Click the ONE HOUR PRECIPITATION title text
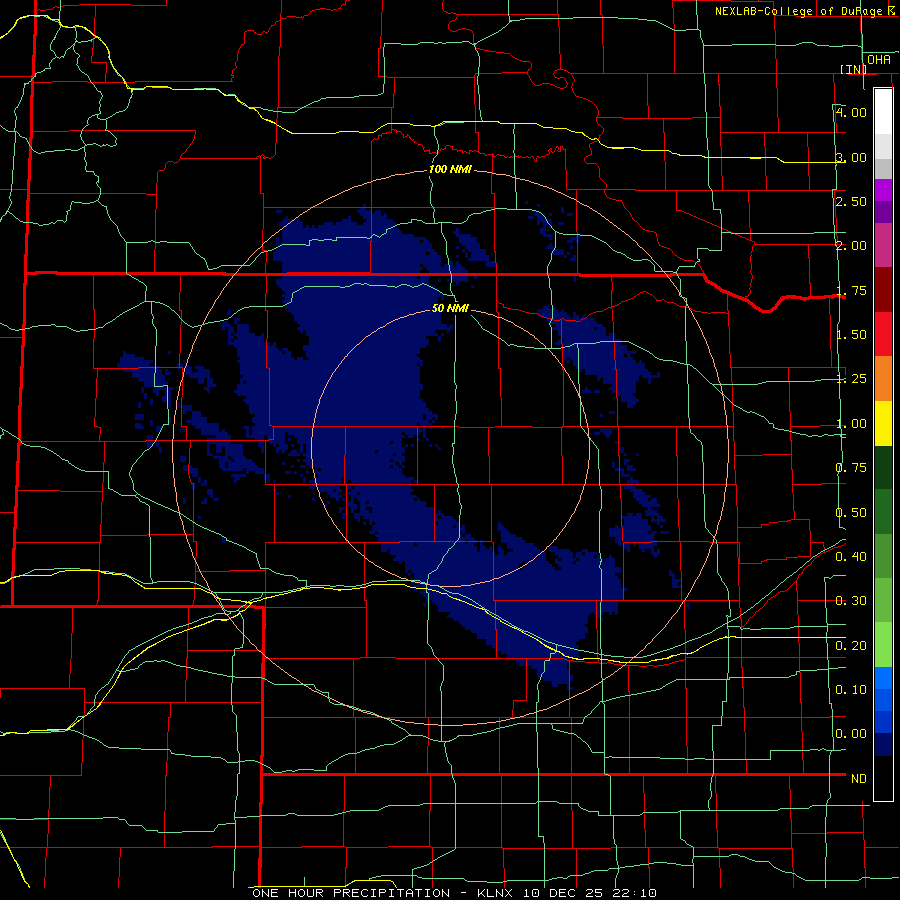 351,893
